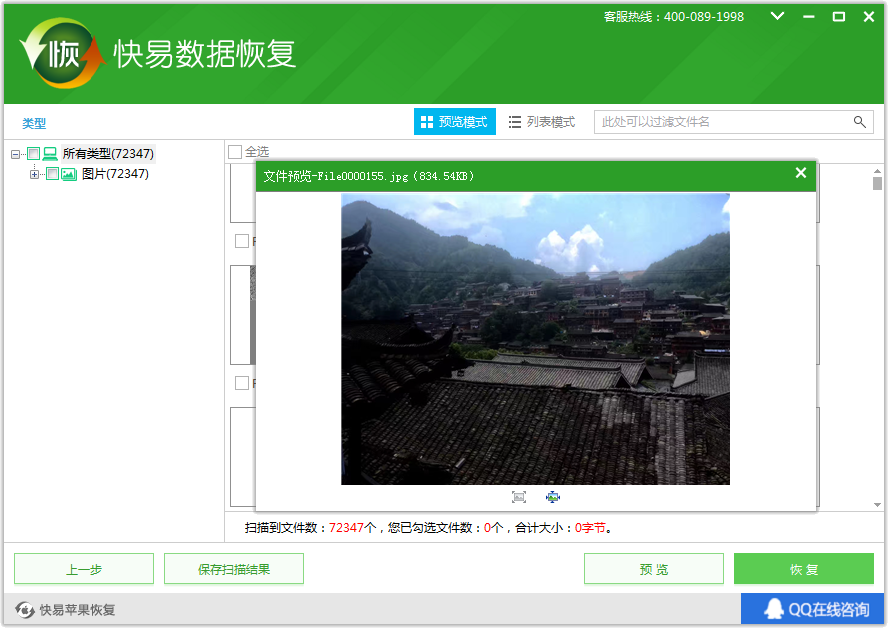Image resolution: width=888 pixels, height=628 pixels.
Task: Expand the 图片 tree node
Action: [35, 174]
